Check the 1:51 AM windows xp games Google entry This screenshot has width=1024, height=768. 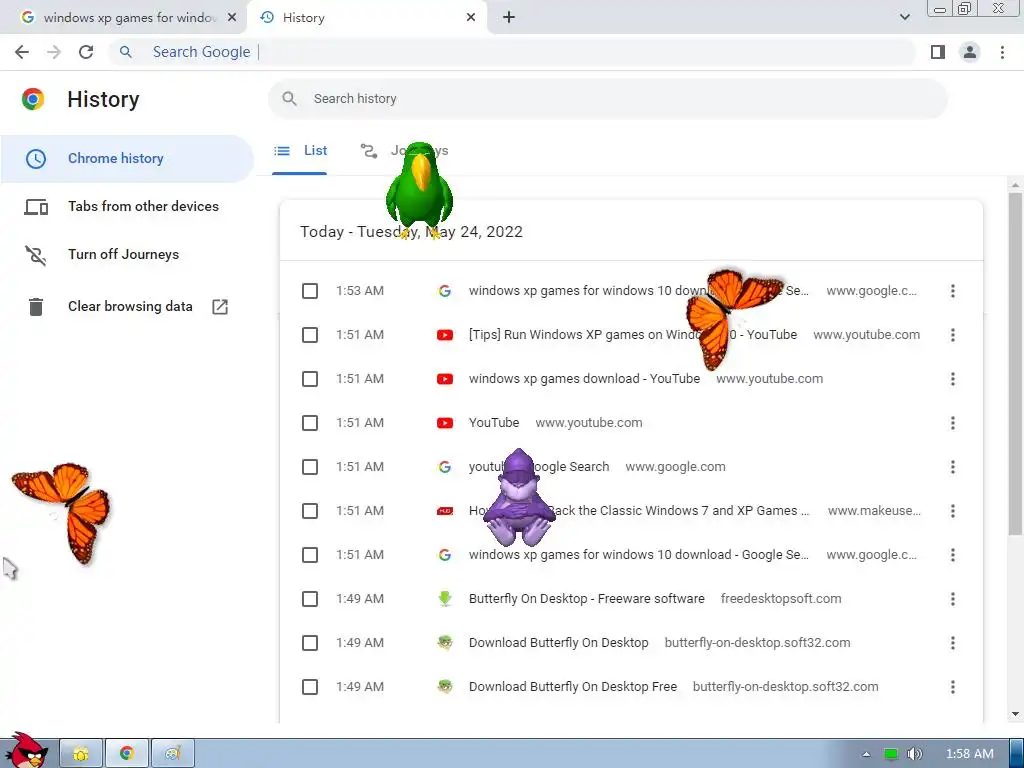pos(310,555)
